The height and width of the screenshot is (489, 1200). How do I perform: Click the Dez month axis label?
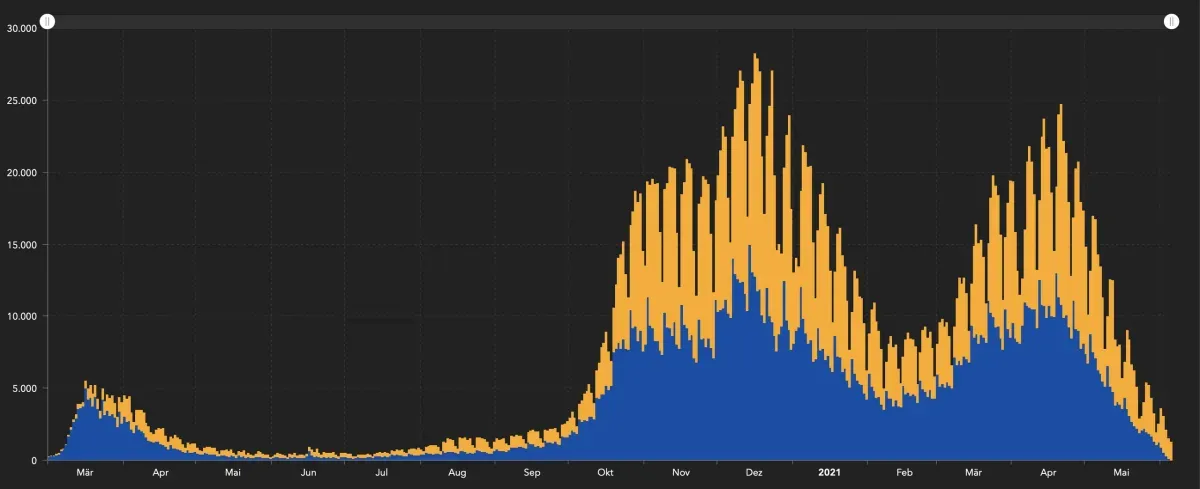click(754, 473)
